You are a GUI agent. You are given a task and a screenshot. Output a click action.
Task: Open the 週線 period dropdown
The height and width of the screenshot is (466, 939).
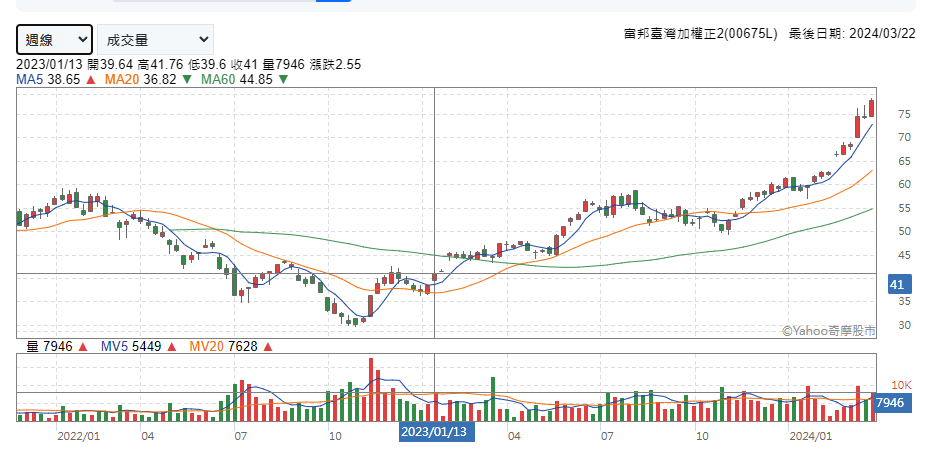[55, 39]
